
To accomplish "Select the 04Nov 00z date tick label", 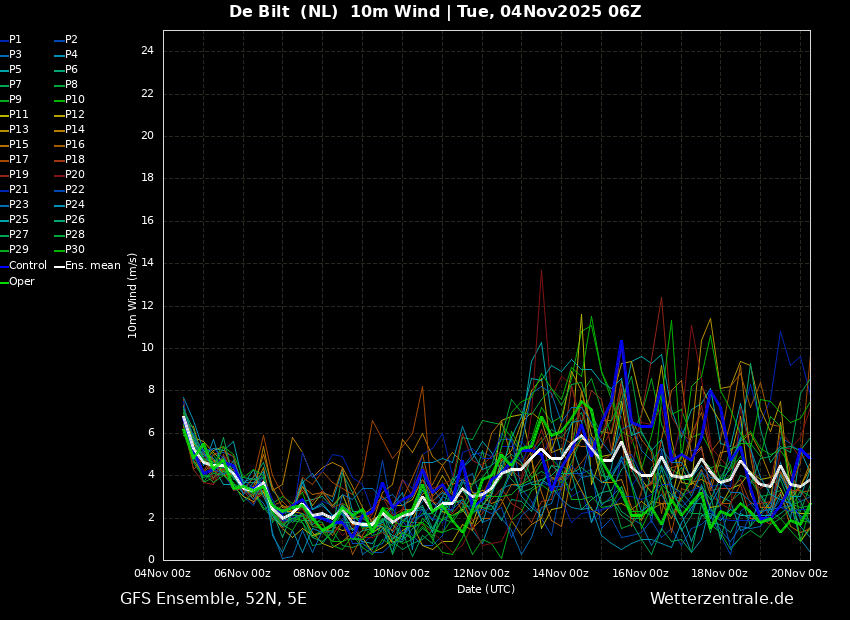I will pos(162,573).
